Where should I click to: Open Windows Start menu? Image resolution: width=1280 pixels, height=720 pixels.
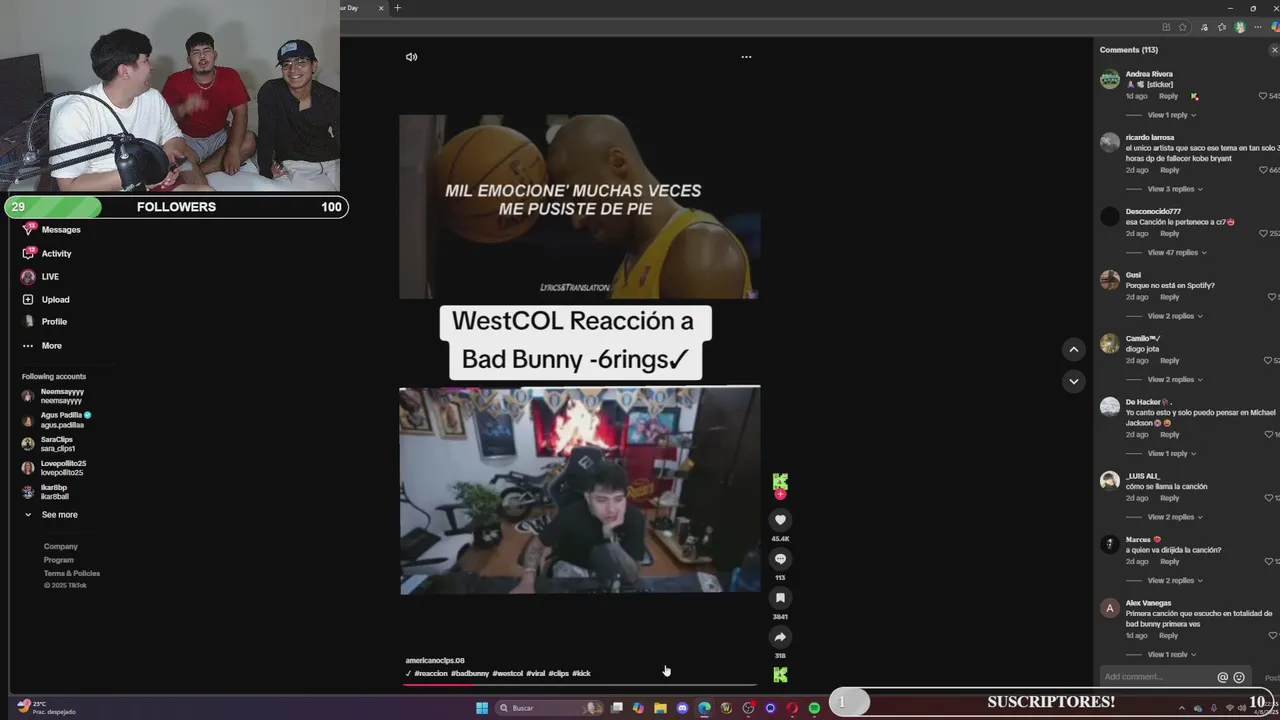click(481, 708)
